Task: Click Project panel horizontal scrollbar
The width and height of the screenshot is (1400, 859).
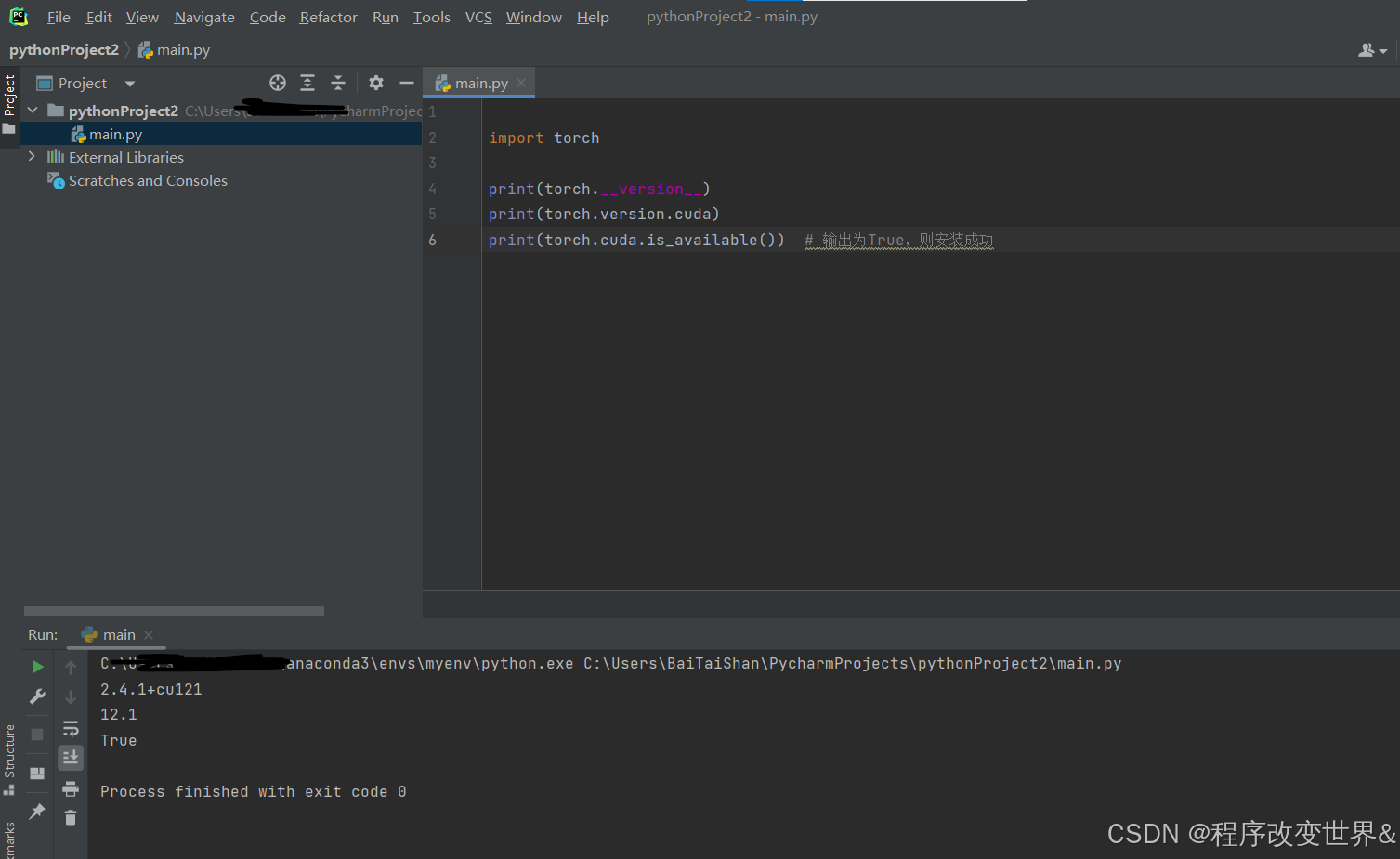Action: (174, 611)
